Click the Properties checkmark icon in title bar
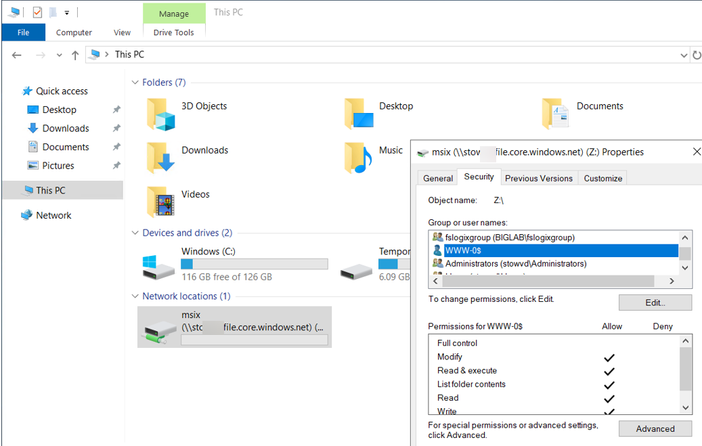 click(37, 13)
